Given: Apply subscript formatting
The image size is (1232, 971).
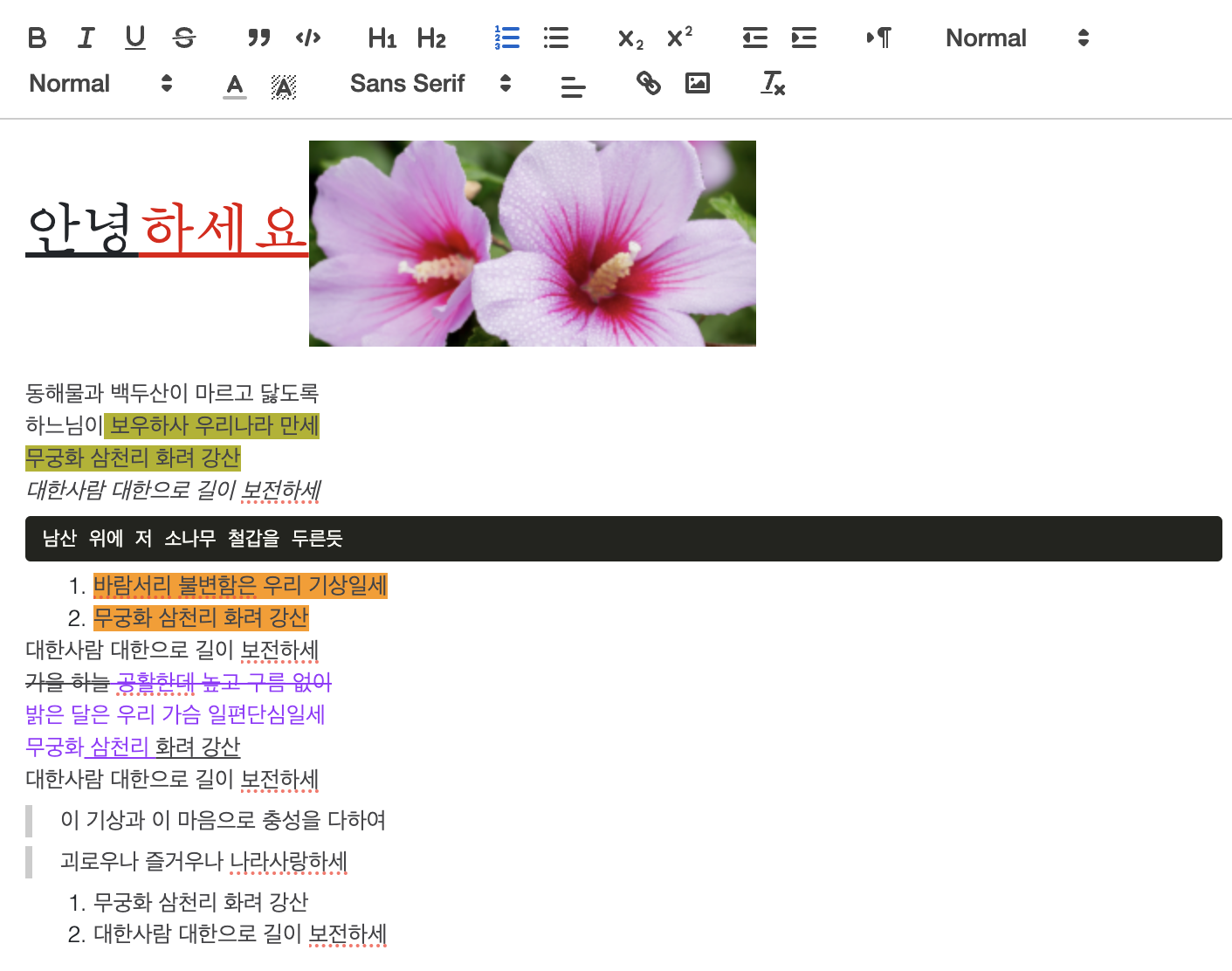Looking at the screenshot, I should (x=630, y=38).
